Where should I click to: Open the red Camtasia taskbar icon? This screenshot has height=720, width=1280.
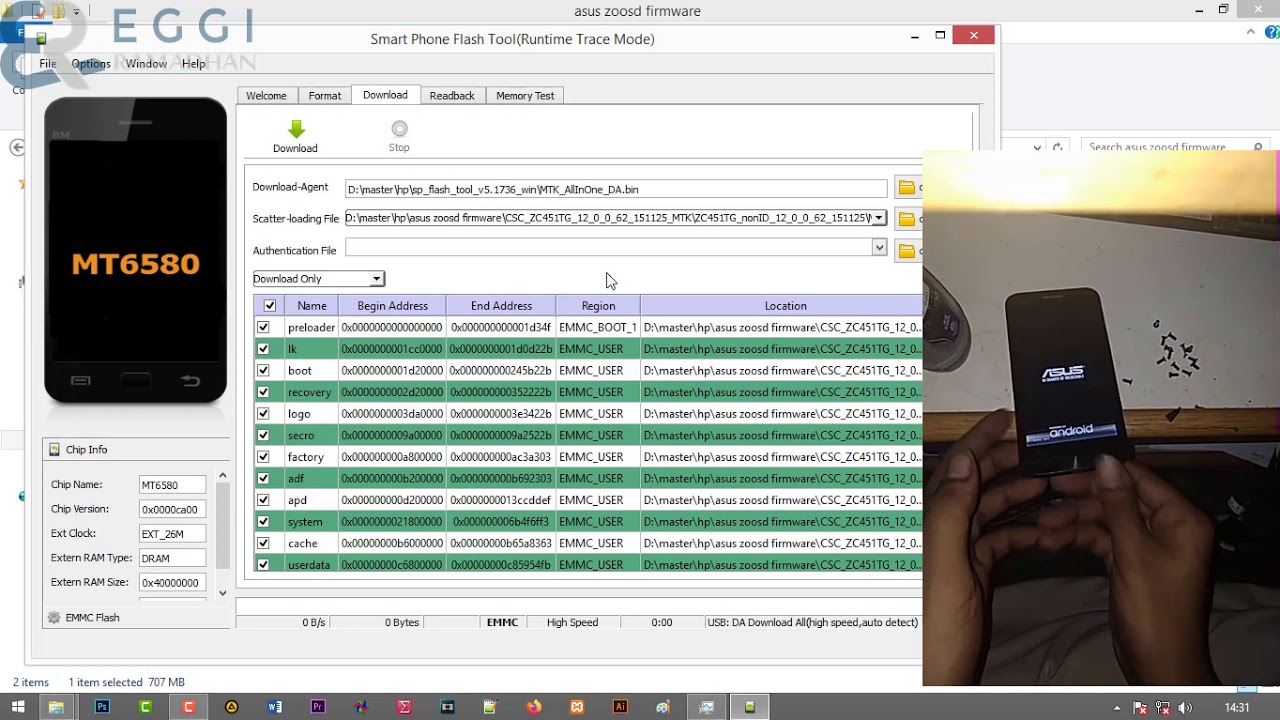pyautogui.click(x=188, y=707)
